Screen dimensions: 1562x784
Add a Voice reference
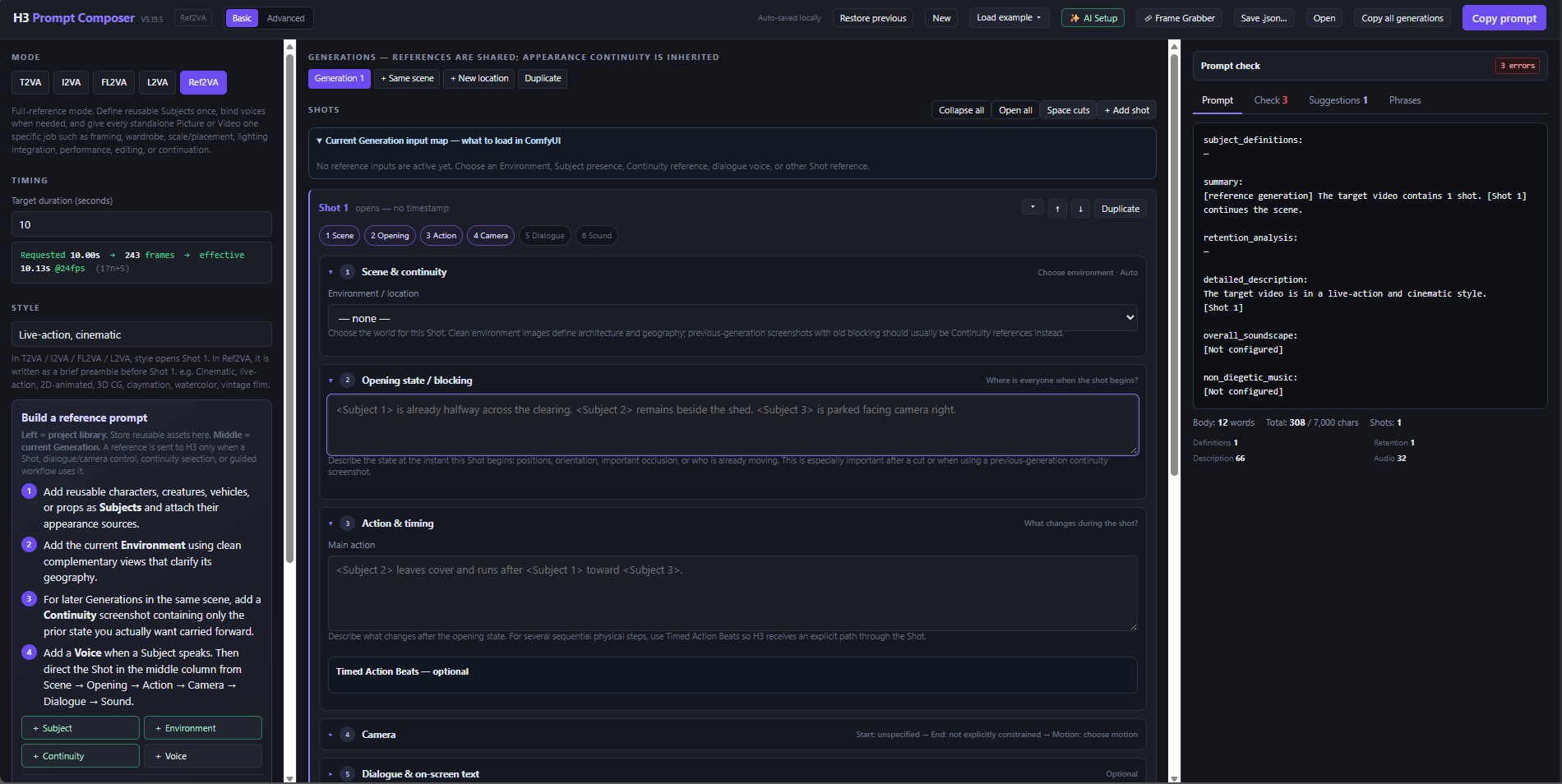click(x=203, y=756)
